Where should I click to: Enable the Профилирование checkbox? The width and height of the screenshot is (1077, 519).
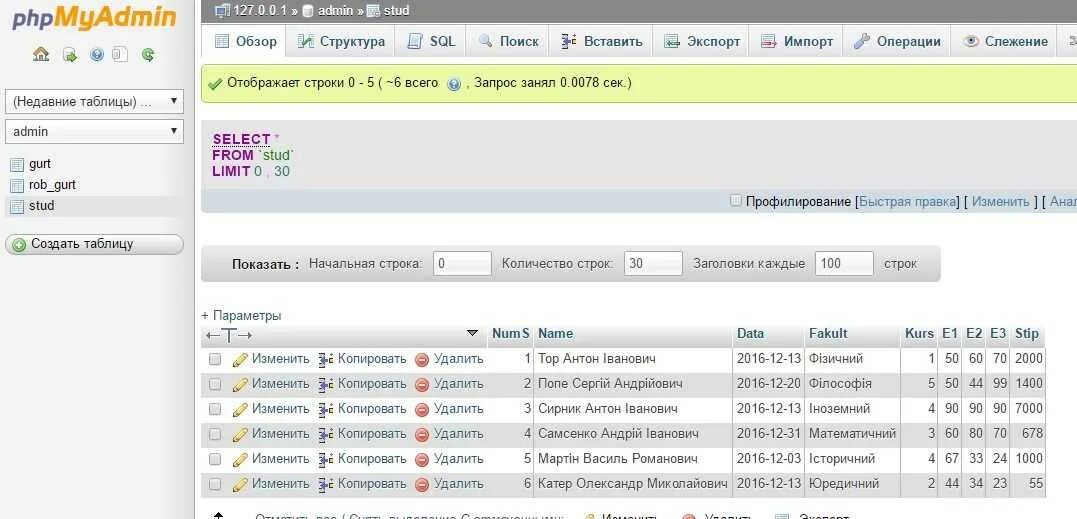(736, 200)
